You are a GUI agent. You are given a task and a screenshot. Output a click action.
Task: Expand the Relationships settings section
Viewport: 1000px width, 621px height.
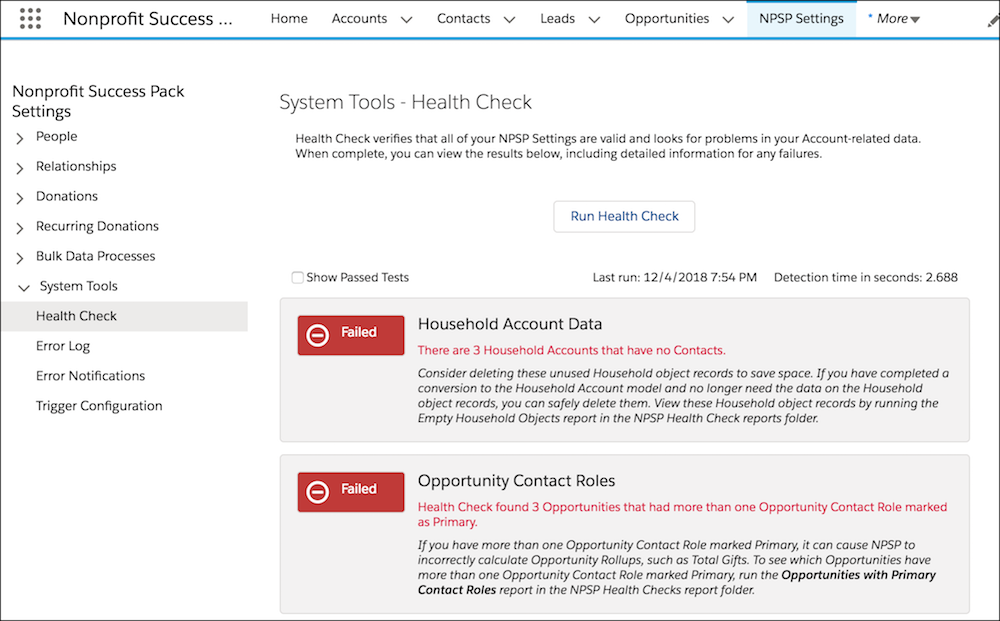pos(20,168)
